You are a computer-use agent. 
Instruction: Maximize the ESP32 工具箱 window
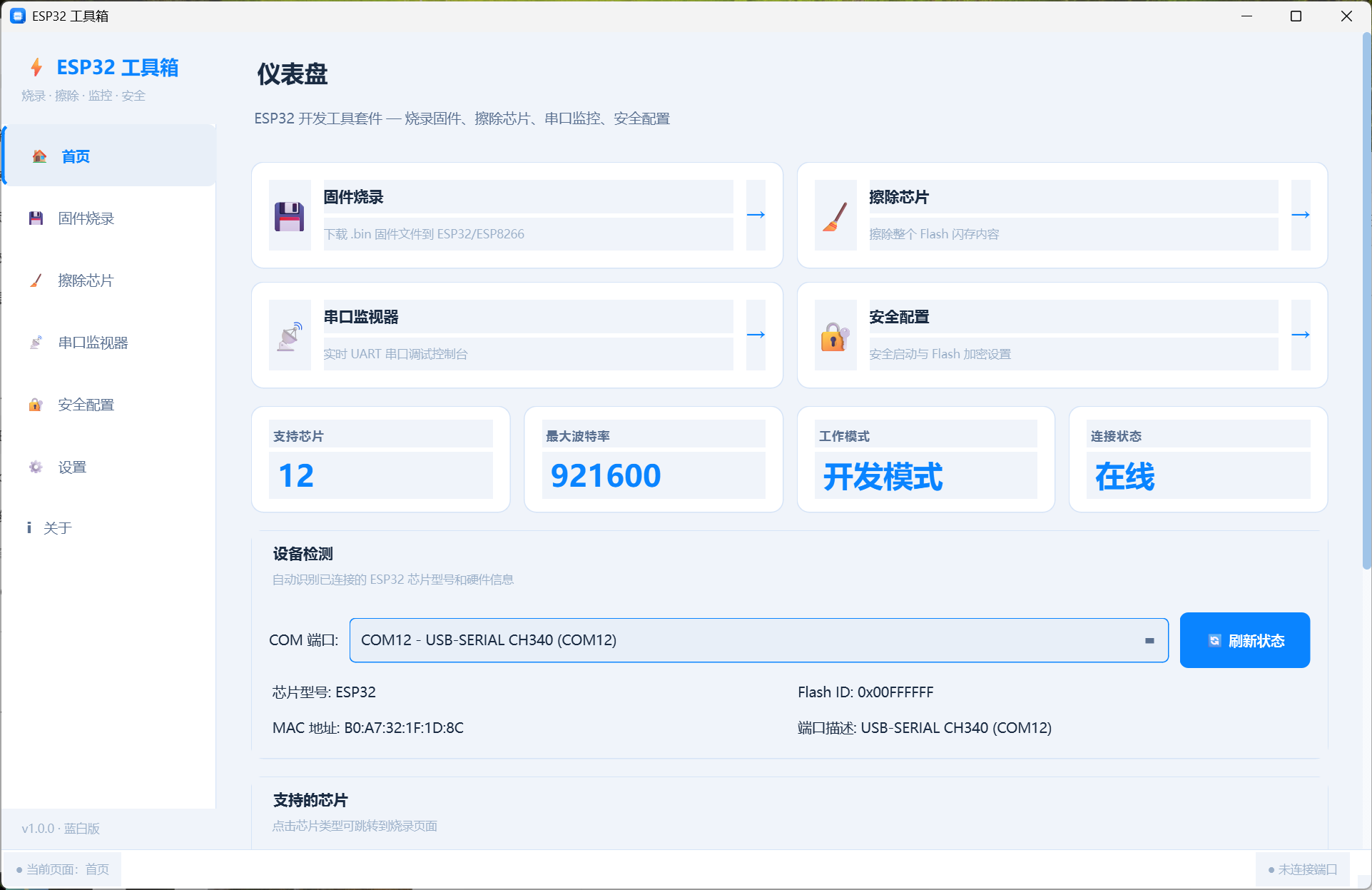coord(1296,16)
